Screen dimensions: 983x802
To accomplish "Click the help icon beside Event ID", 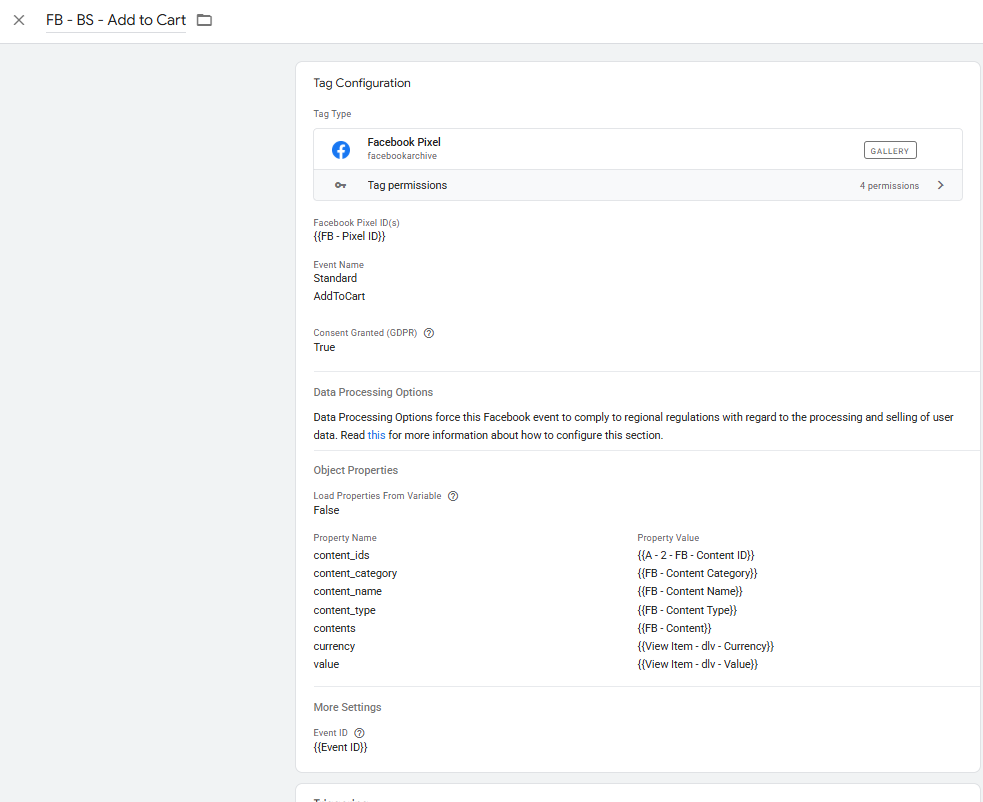I will coord(360,733).
